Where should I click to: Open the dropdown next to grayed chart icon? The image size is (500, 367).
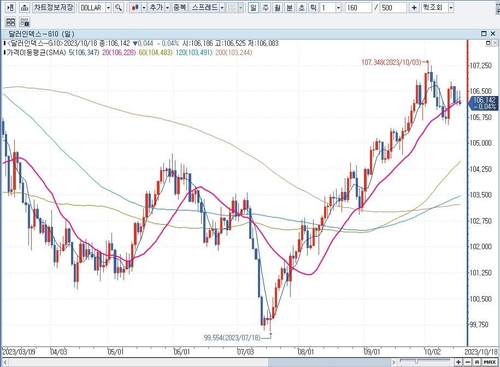(x=241, y=7)
